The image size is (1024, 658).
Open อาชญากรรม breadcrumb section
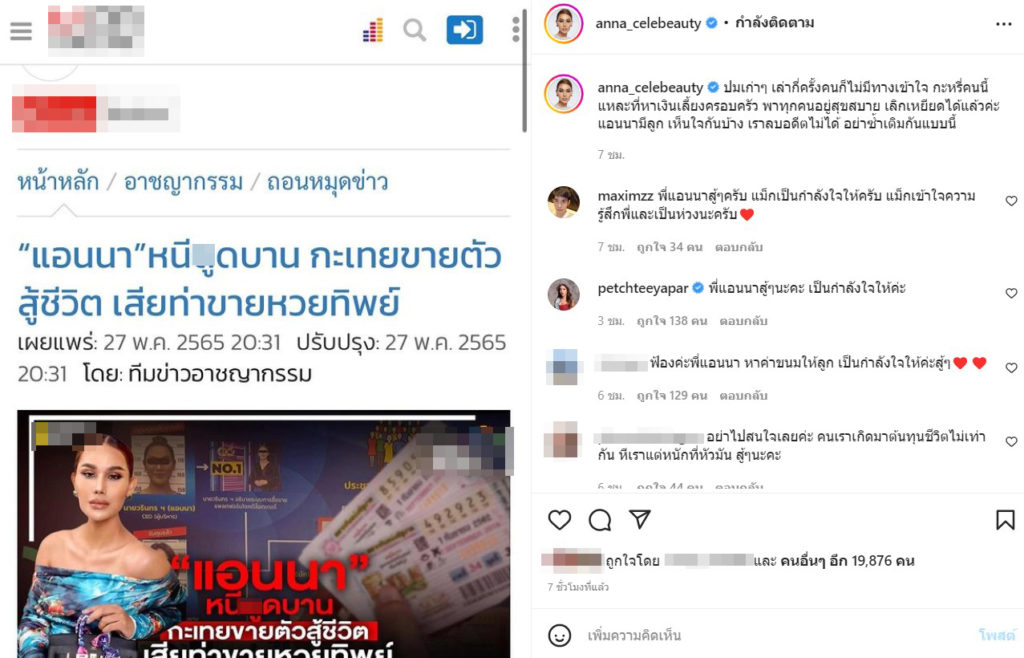184,181
